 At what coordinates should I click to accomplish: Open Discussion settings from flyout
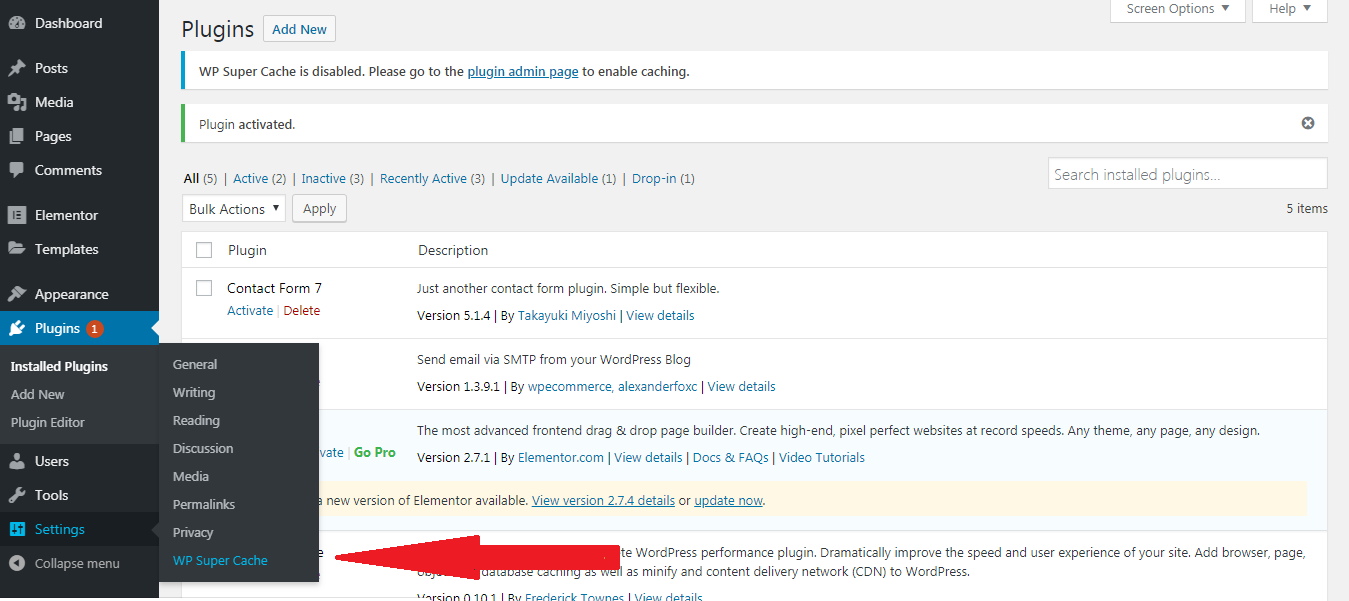(x=203, y=448)
